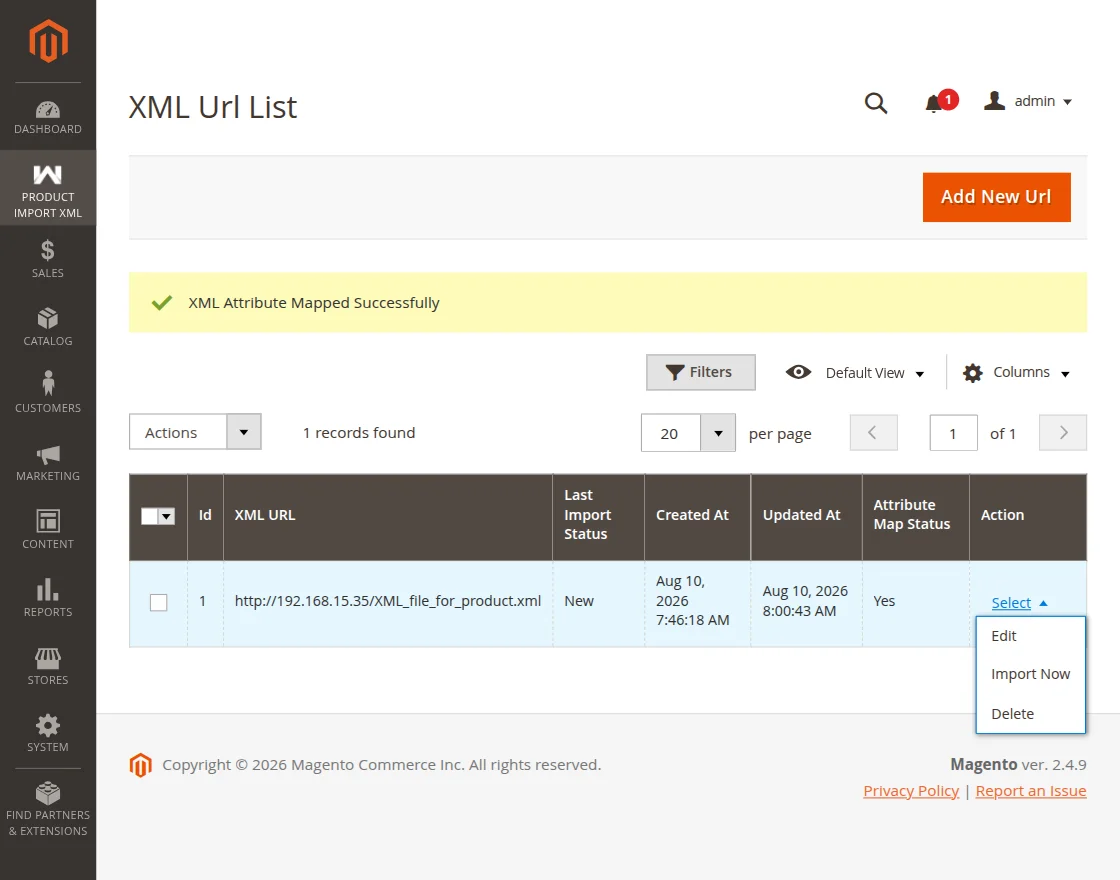Open the System menu

pyautogui.click(x=48, y=734)
